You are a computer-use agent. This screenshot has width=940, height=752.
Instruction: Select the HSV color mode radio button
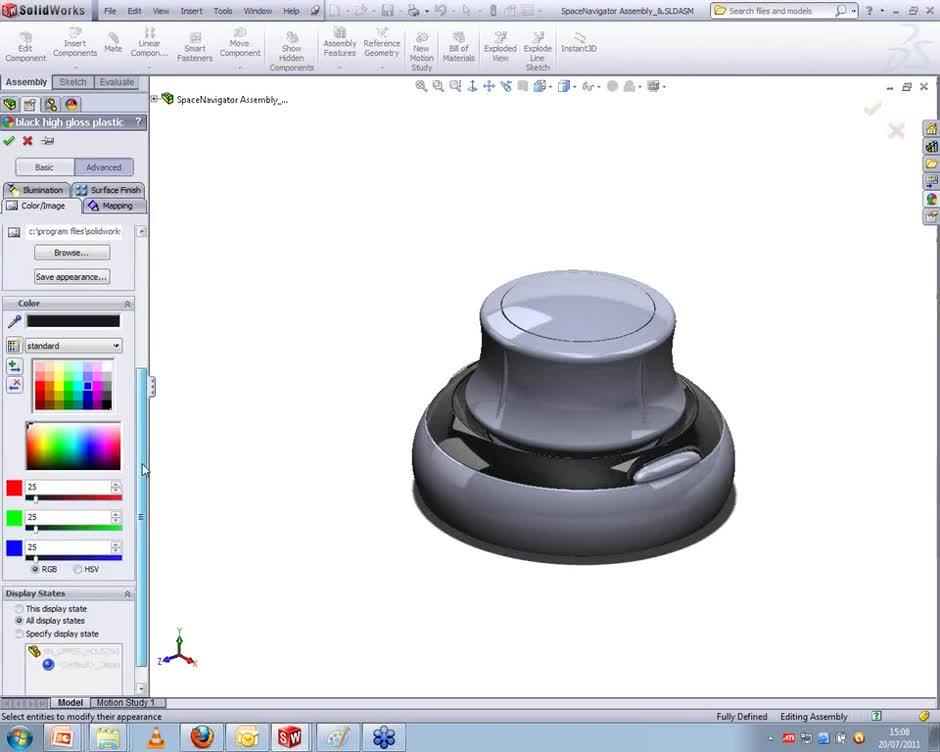[x=78, y=569]
